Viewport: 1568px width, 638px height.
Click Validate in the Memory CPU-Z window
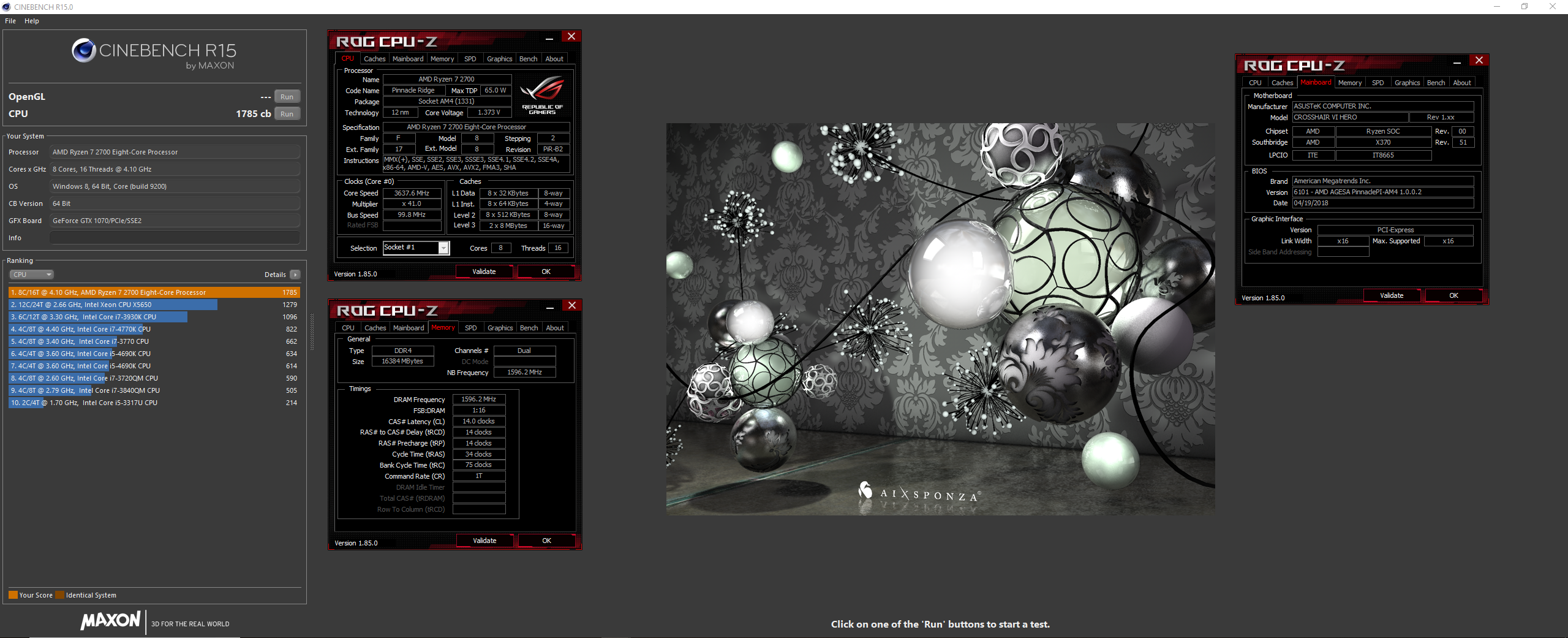pyautogui.click(x=484, y=541)
